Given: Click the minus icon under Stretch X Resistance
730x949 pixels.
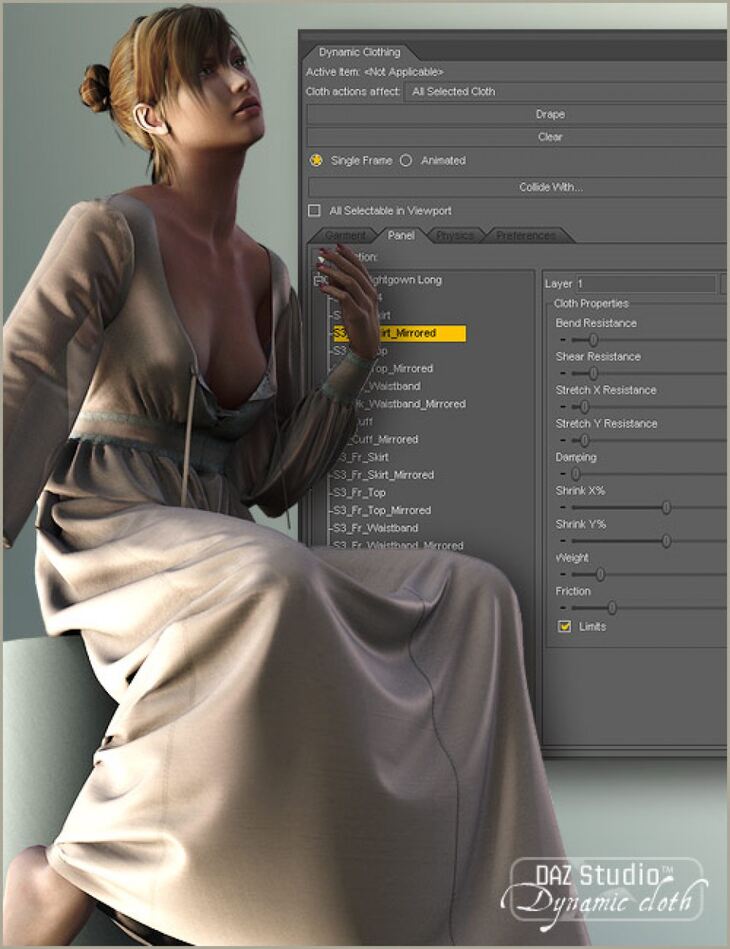Looking at the screenshot, I should pyautogui.click(x=563, y=407).
